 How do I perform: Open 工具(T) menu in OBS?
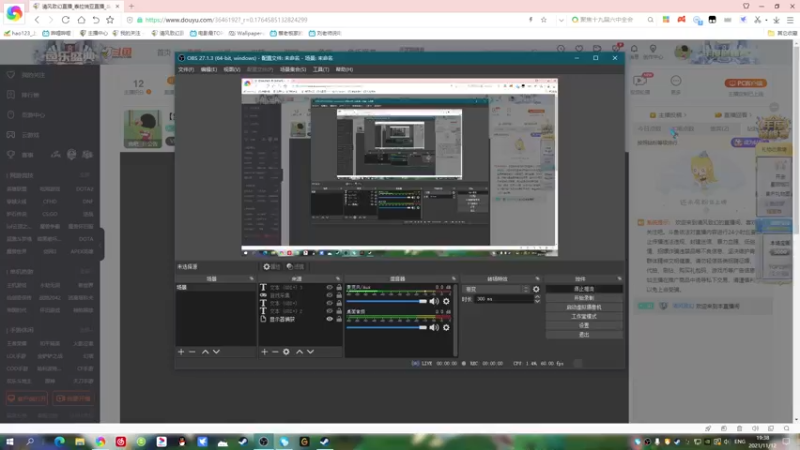coord(321,69)
